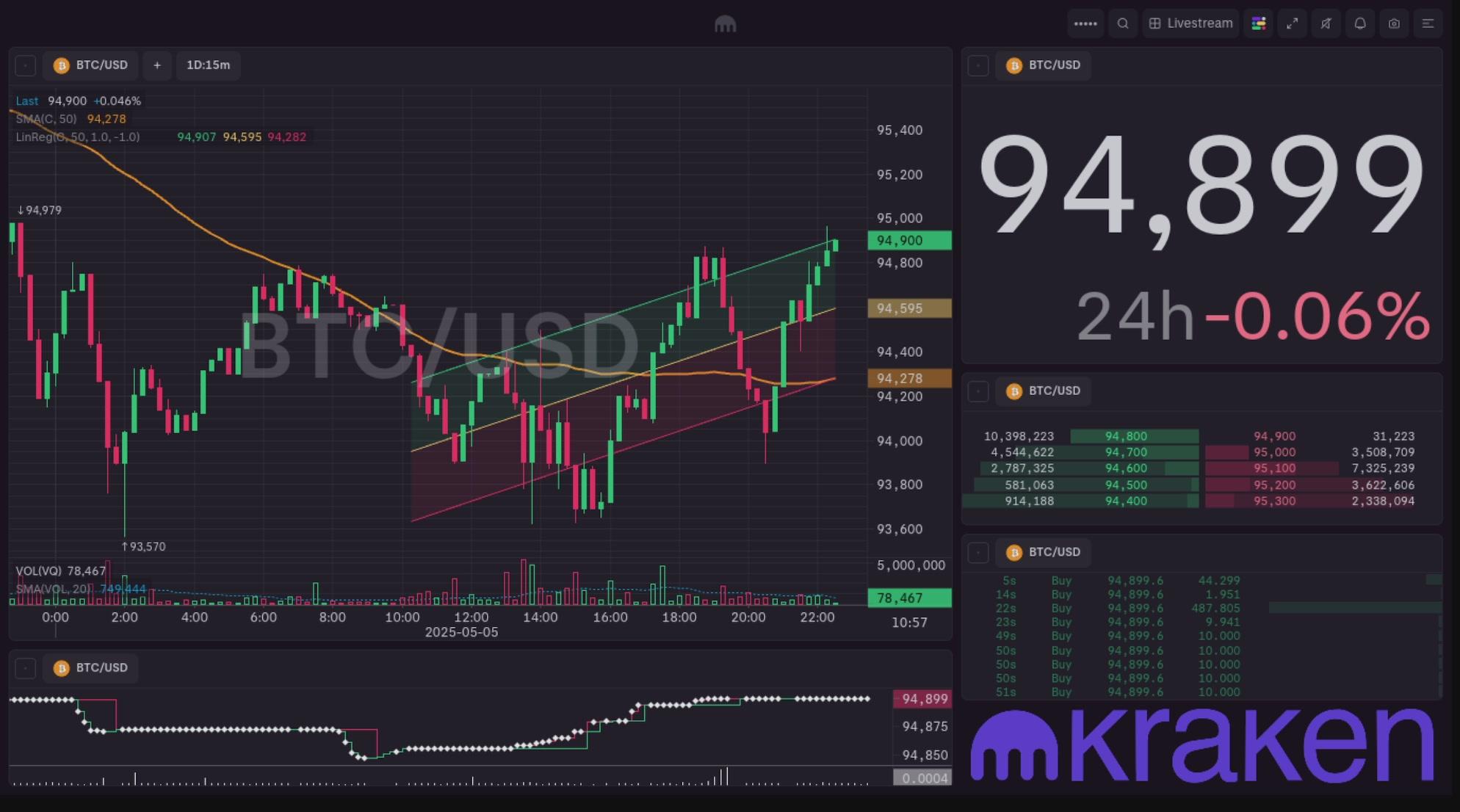The height and width of the screenshot is (812, 1460).
Task: Take a snapshot with the camera icon
Action: click(x=1393, y=23)
